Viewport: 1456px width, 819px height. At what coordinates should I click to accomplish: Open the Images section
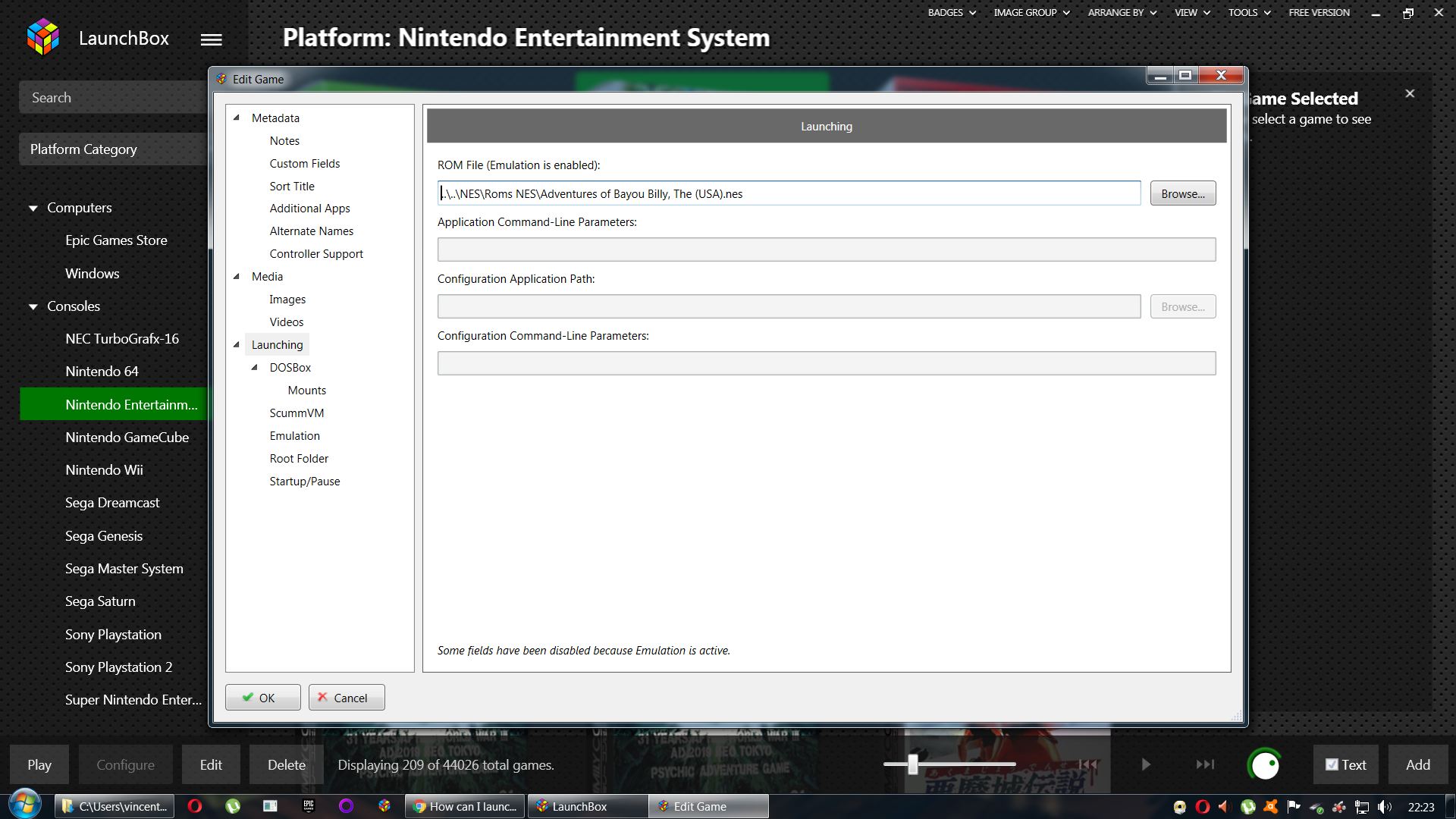287,299
